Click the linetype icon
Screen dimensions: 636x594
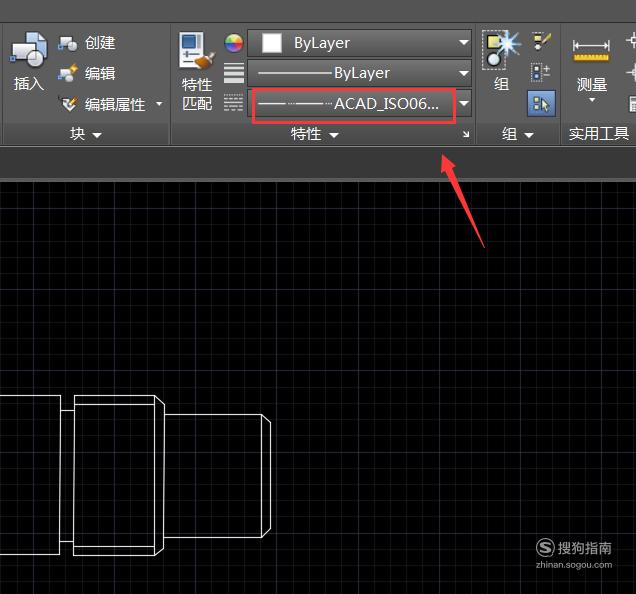[234, 103]
